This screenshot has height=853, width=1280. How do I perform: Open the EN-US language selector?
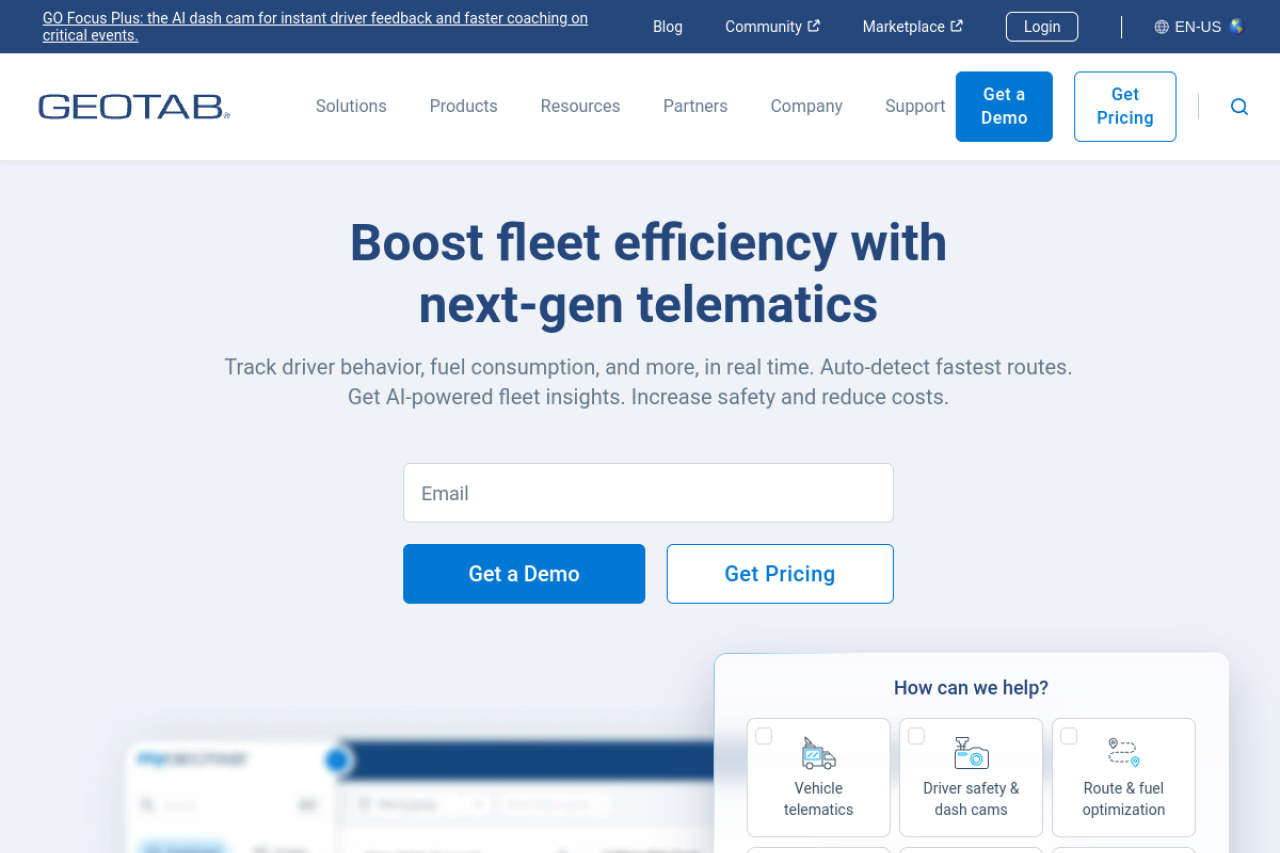1199,27
